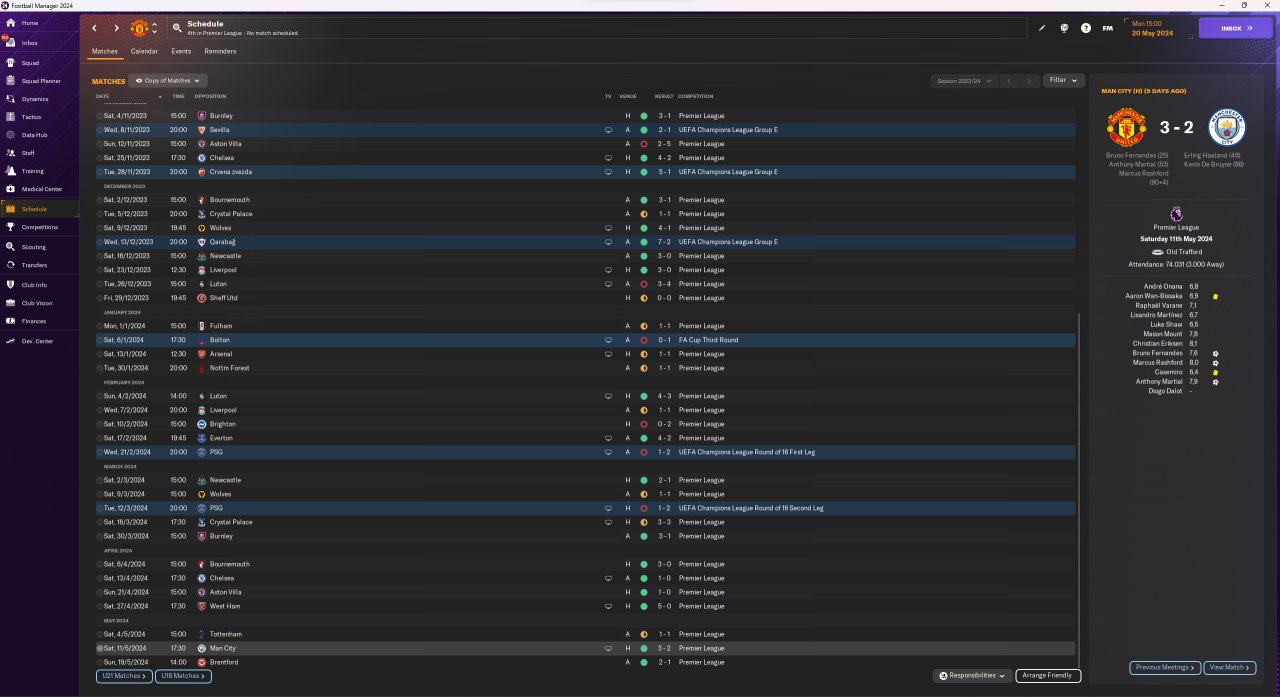Select the Burnley 4/11/2023 row radio
This screenshot has width=1280, height=697.
click(100, 116)
